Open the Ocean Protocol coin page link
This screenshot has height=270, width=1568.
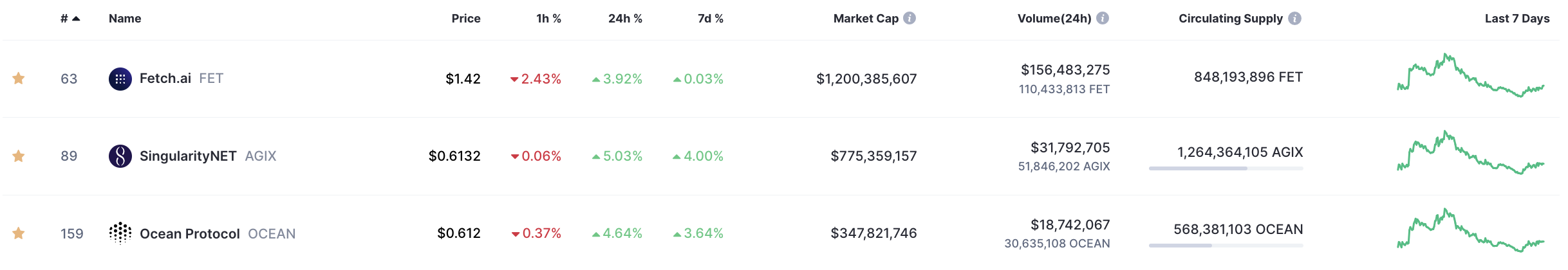pos(190,233)
